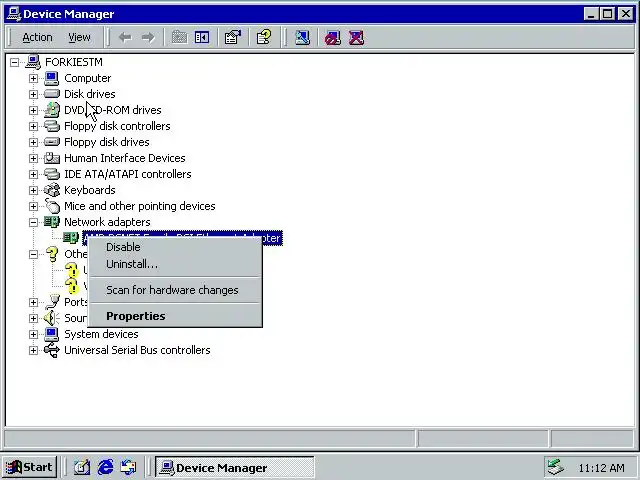Select the 'Keyboards' tree label
Screen dimensions: 640x480
tap(90, 190)
